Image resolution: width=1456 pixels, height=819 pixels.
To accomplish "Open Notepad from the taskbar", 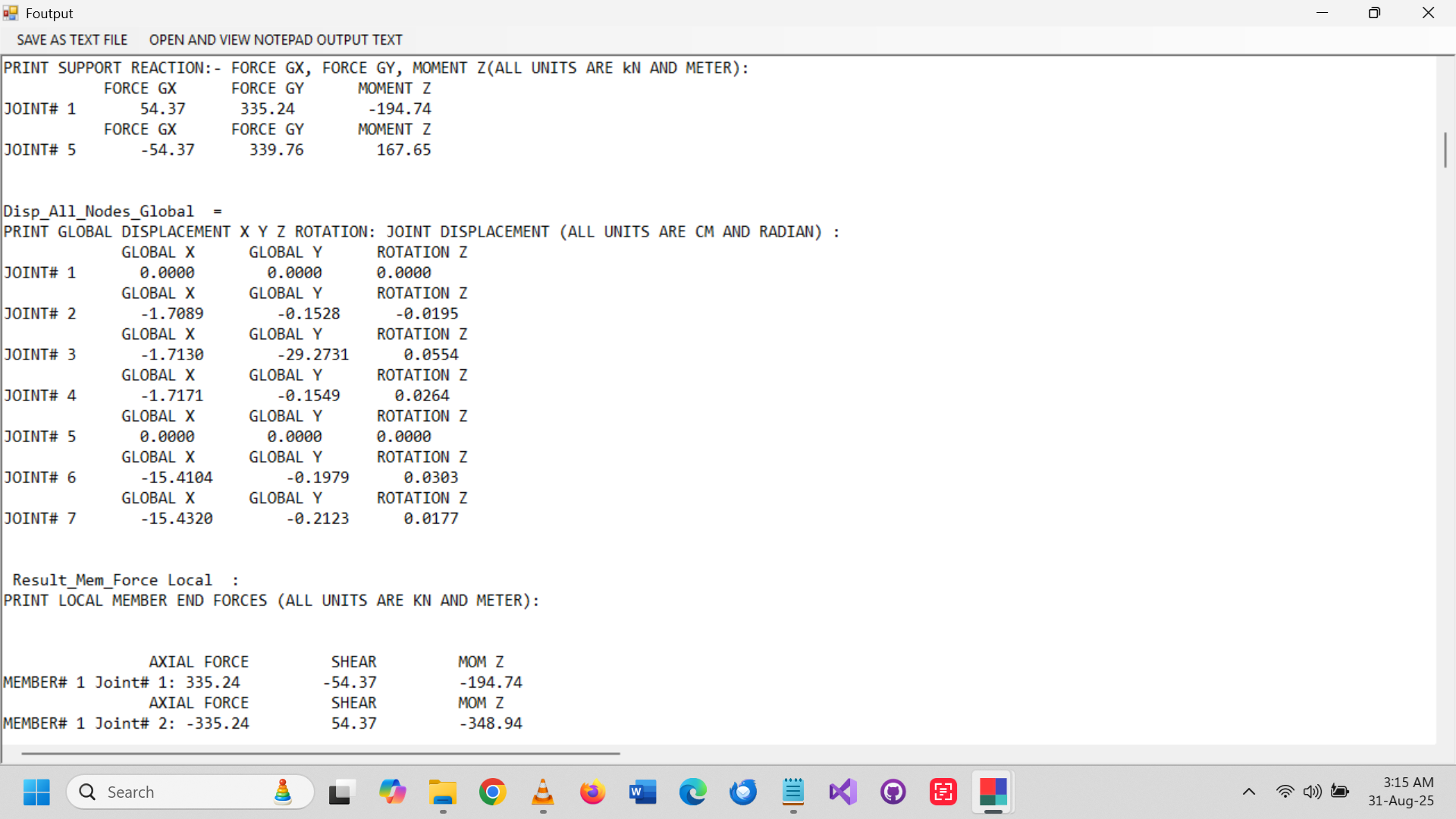I will (793, 792).
